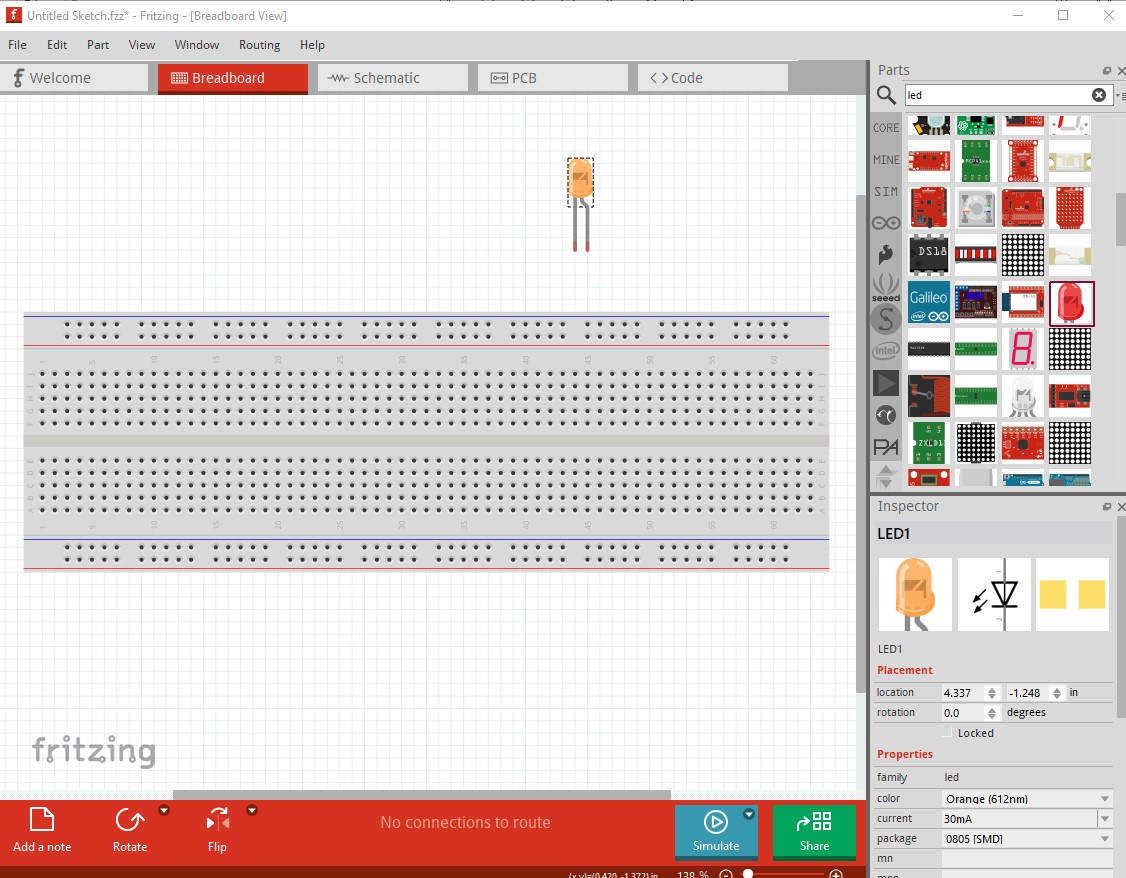The width and height of the screenshot is (1126, 878).
Task: Click the Rotate icon in bottom toolbar
Action: point(130,821)
